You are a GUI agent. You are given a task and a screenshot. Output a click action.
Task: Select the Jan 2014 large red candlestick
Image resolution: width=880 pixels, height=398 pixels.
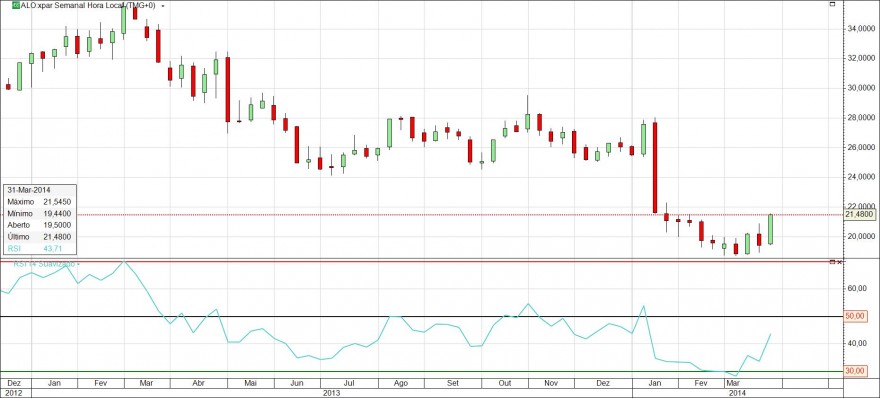pos(655,167)
